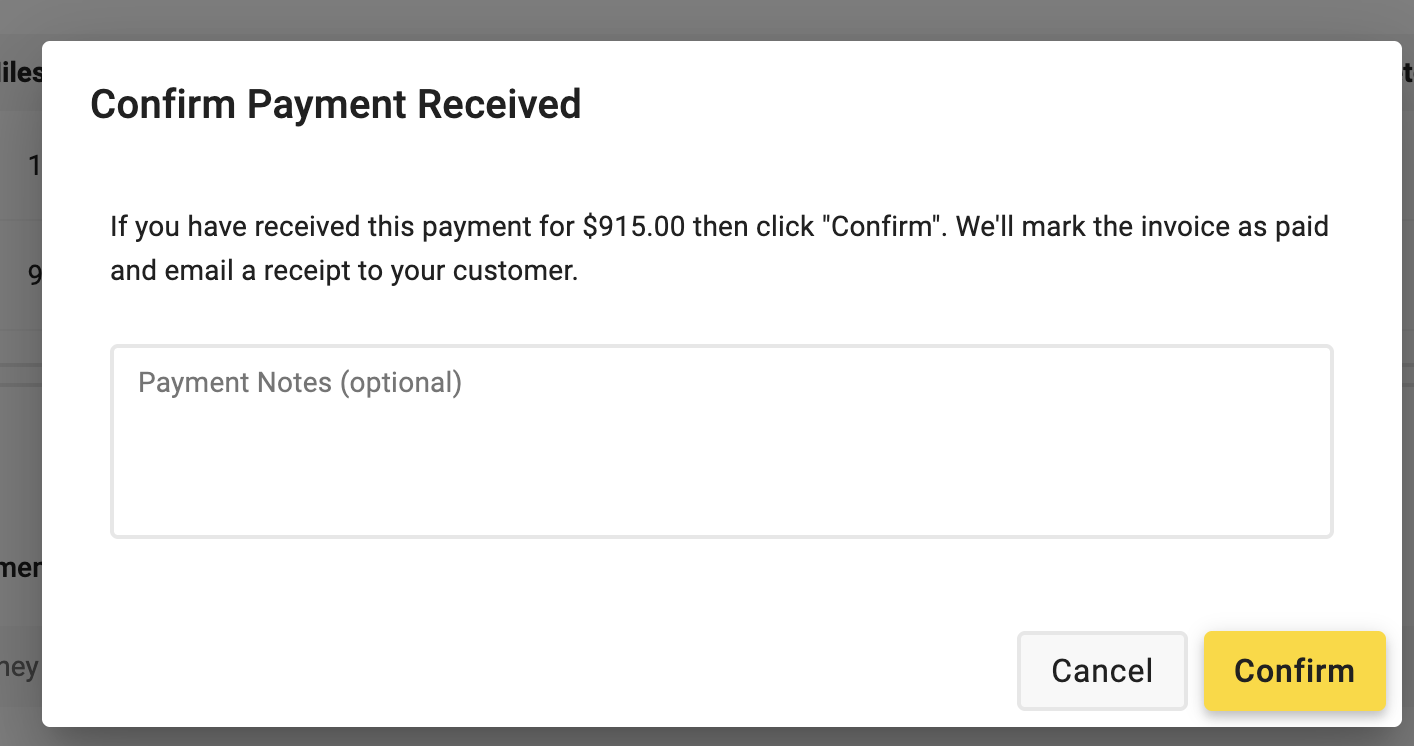Click the partially hidden "ney" text behind the dialog

tap(20, 667)
